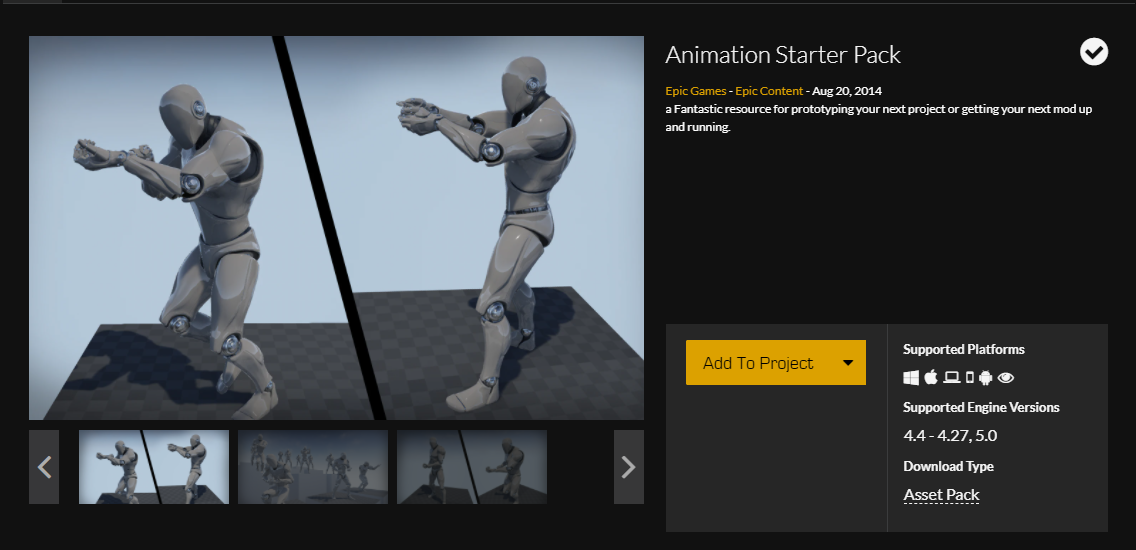1136x550 pixels.
Task: Click the owned checkmark badge icon
Action: tap(1094, 51)
